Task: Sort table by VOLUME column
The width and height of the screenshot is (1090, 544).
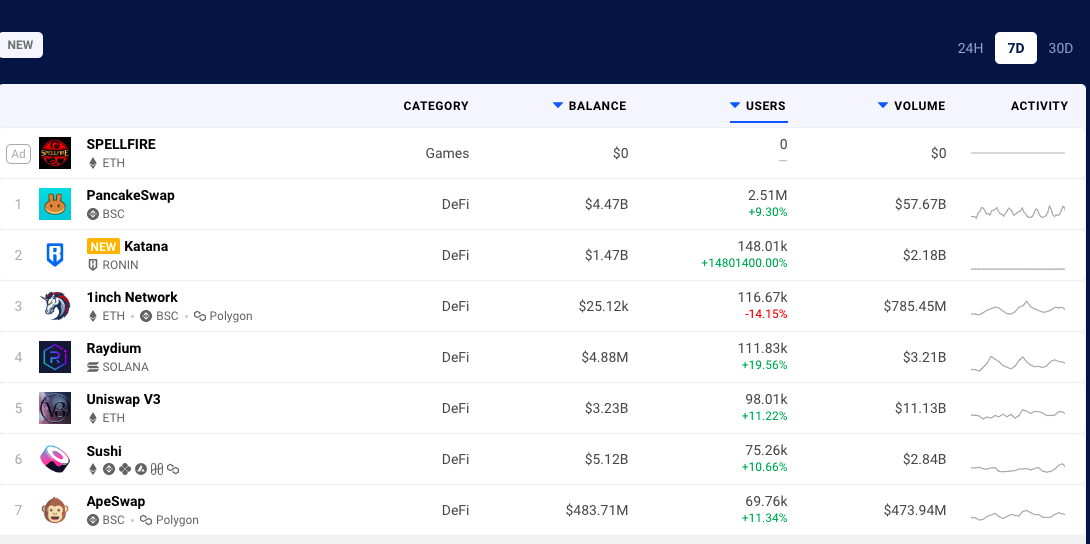Action: tap(911, 106)
